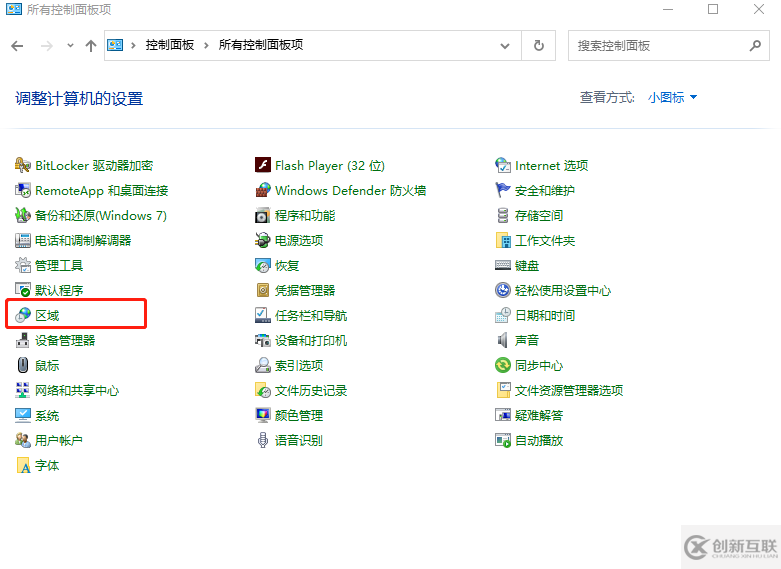Open Flash Player (32 位) icon
Screen dimensions: 781x569
(x=262, y=165)
